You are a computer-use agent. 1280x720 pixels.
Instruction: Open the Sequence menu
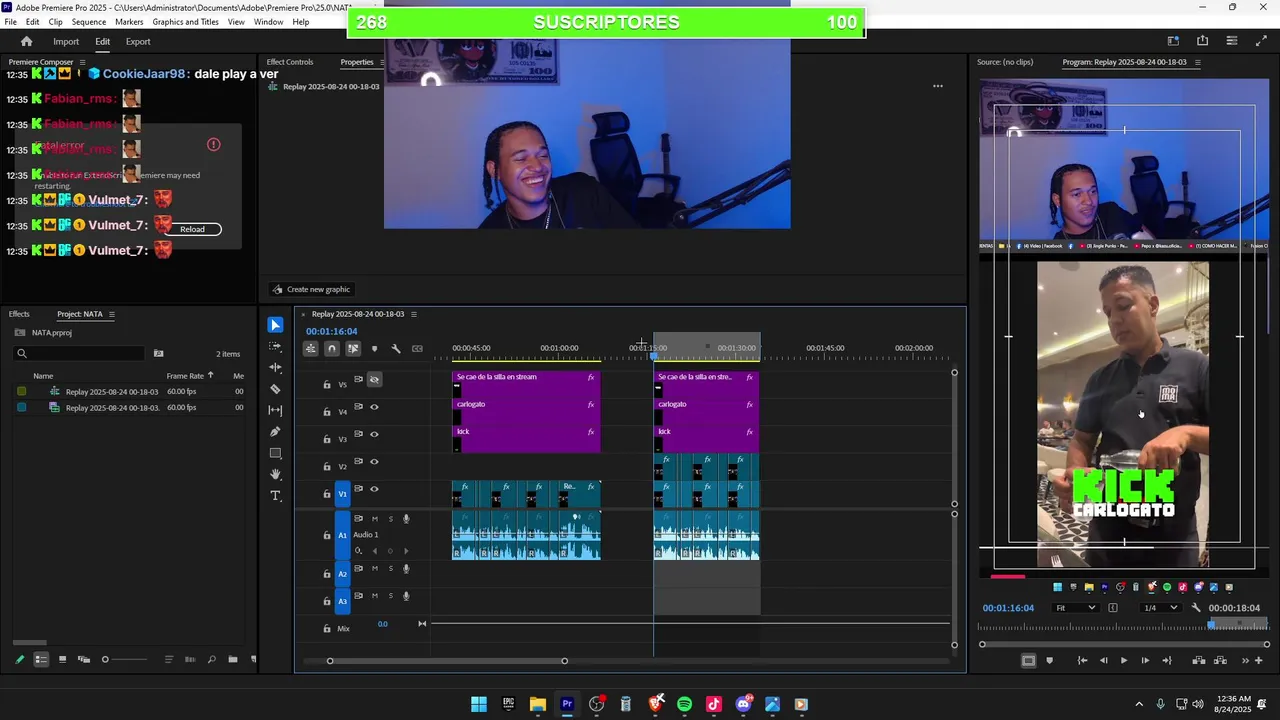89,22
